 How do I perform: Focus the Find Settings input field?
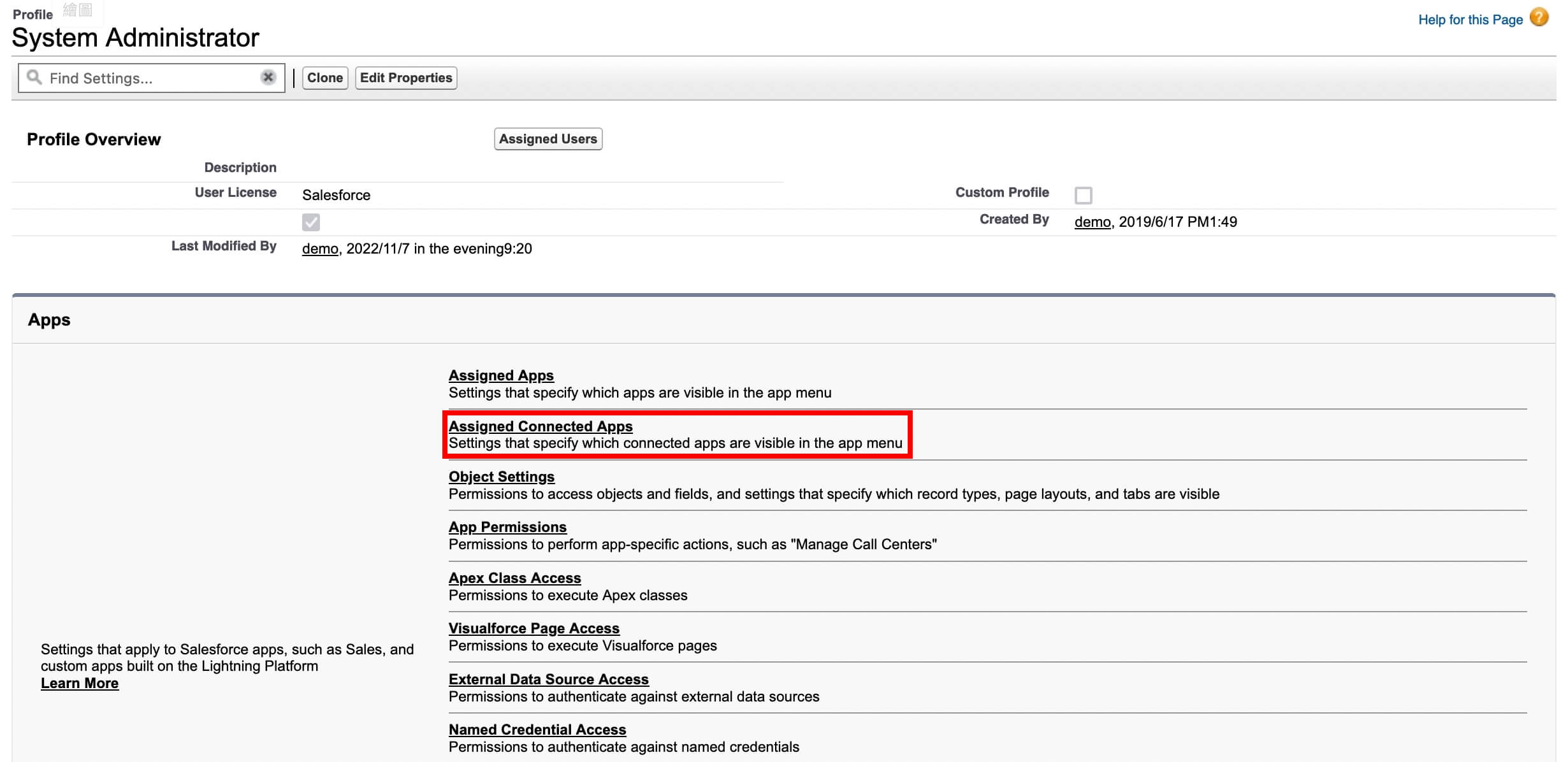(x=152, y=78)
